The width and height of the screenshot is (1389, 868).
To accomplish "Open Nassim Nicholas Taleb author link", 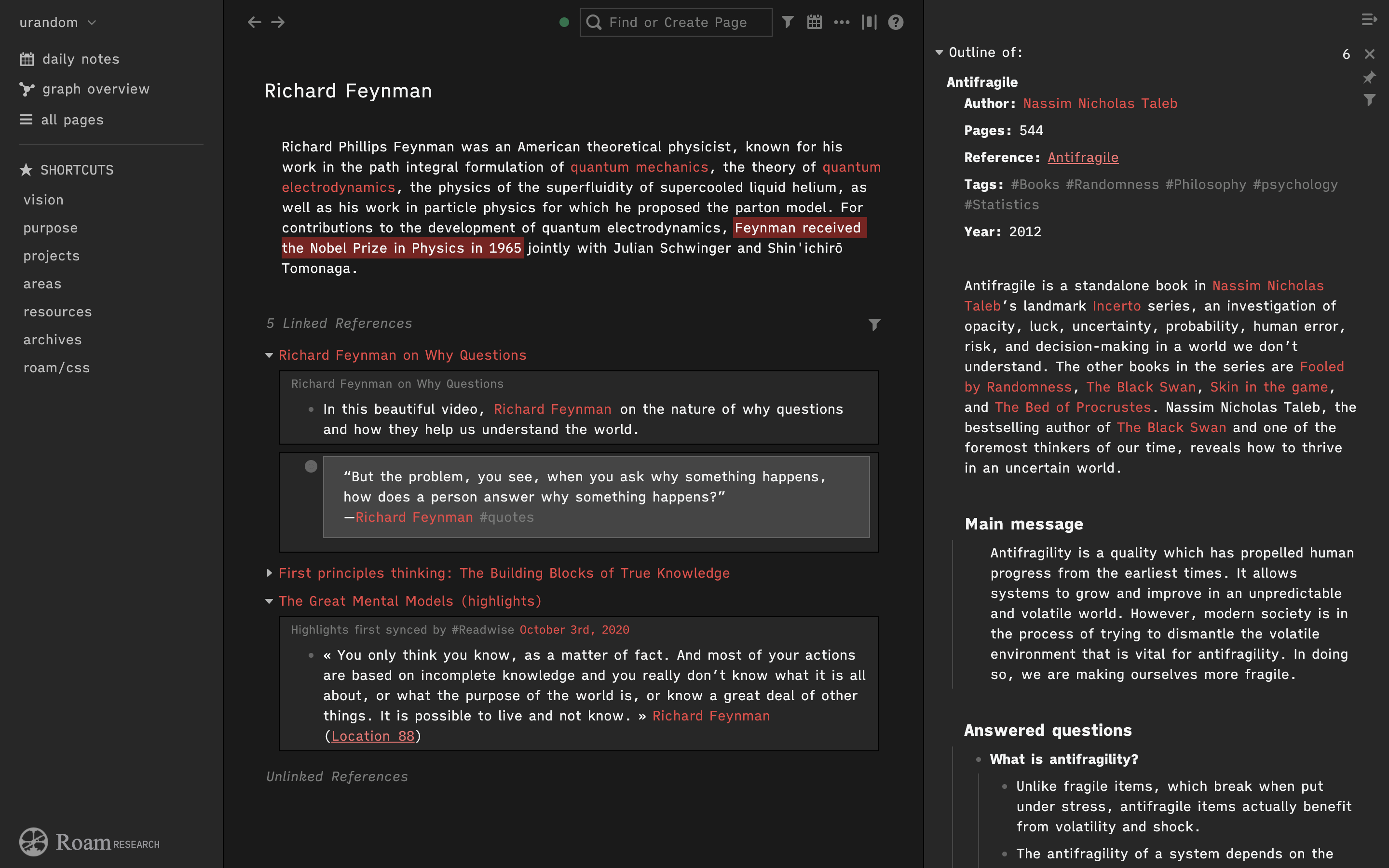I will coord(1100,103).
